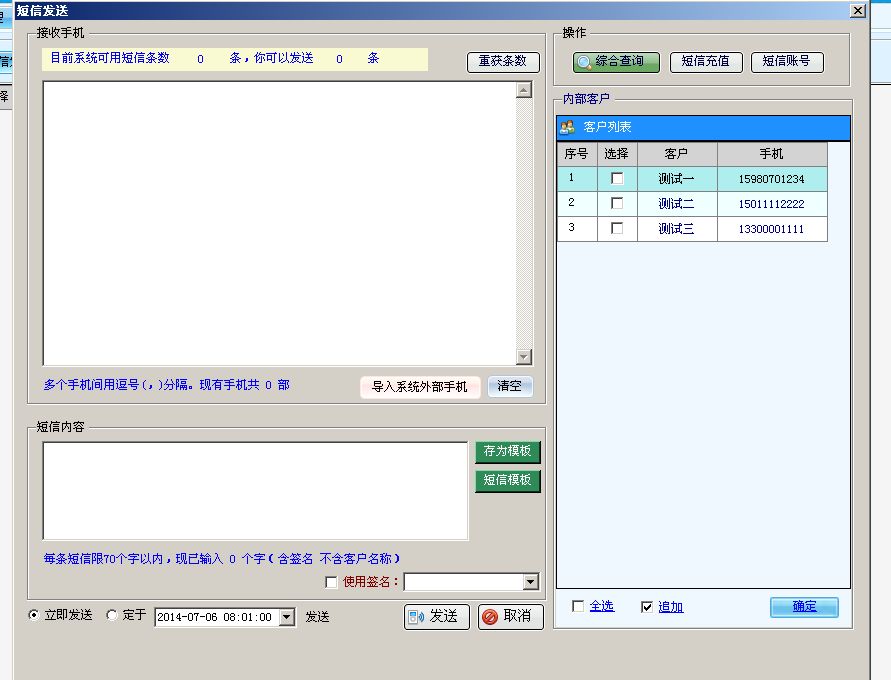Image resolution: width=891 pixels, height=680 pixels.
Task: Select the 定于 scheduled send radio button
Action: [112, 616]
